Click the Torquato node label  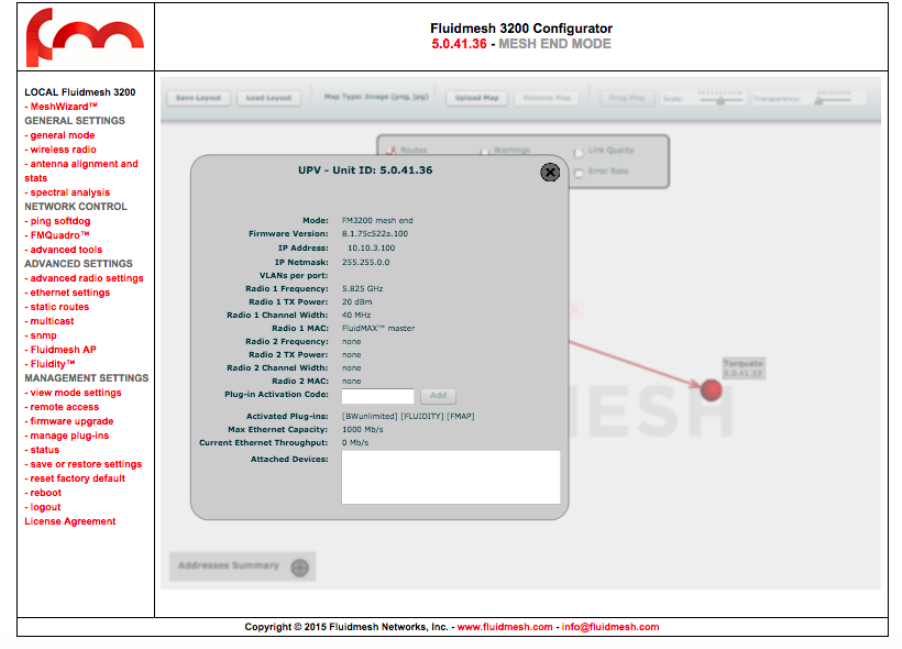point(743,368)
